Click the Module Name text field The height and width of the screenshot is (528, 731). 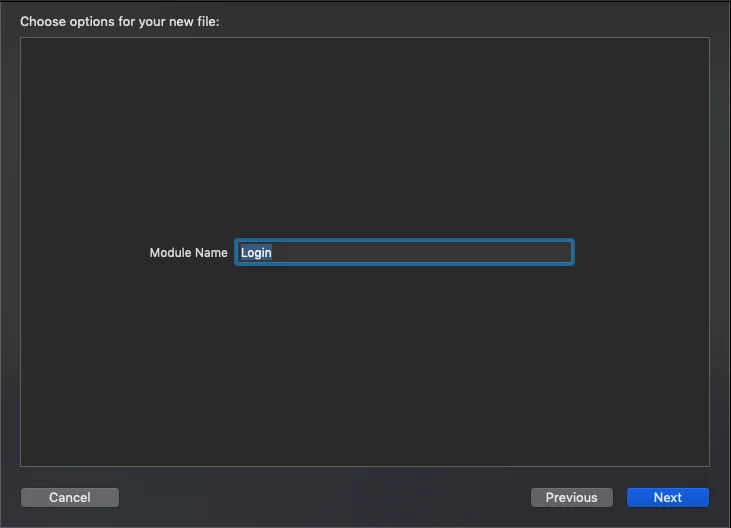coord(404,252)
